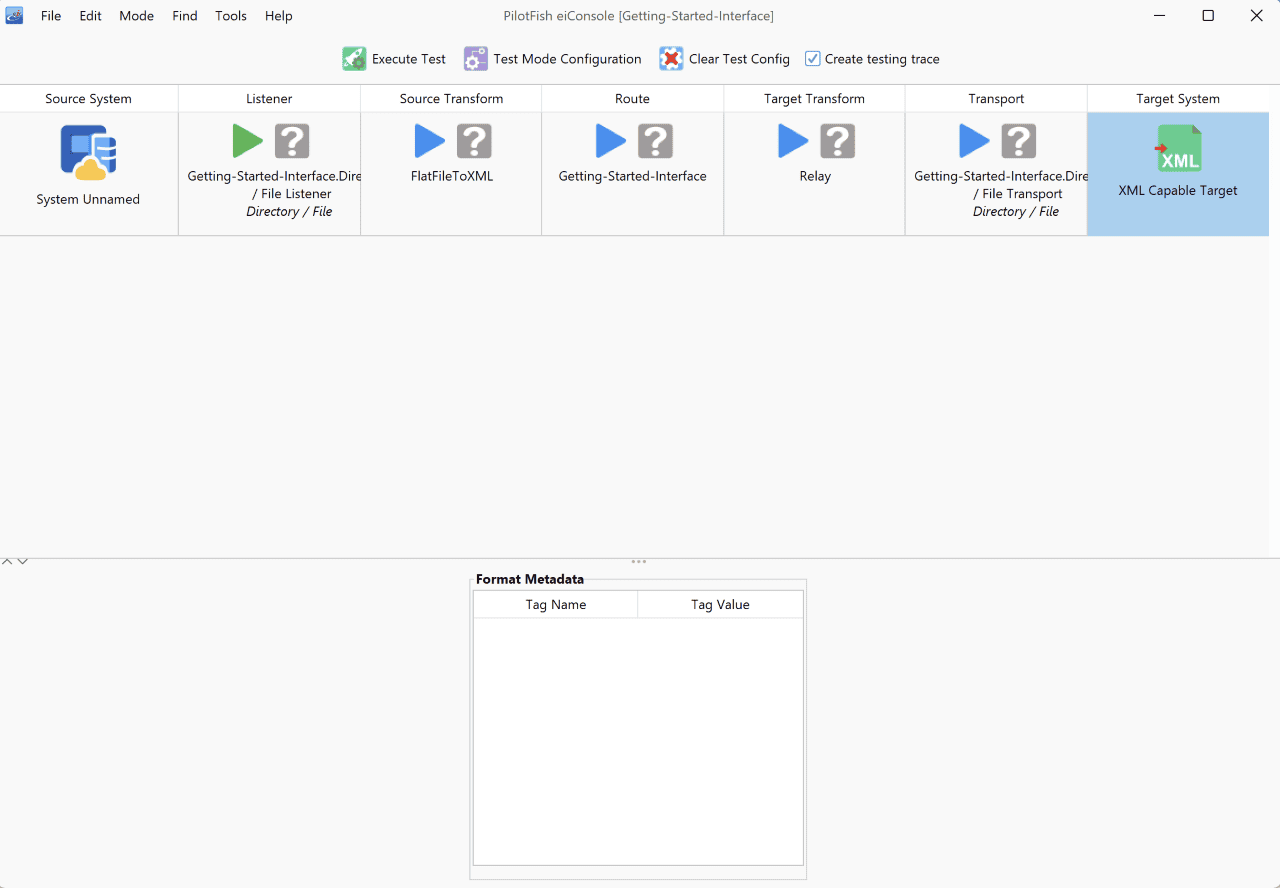1280x888 pixels.
Task: Click the XML Capable Target label
Action: point(1178,190)
